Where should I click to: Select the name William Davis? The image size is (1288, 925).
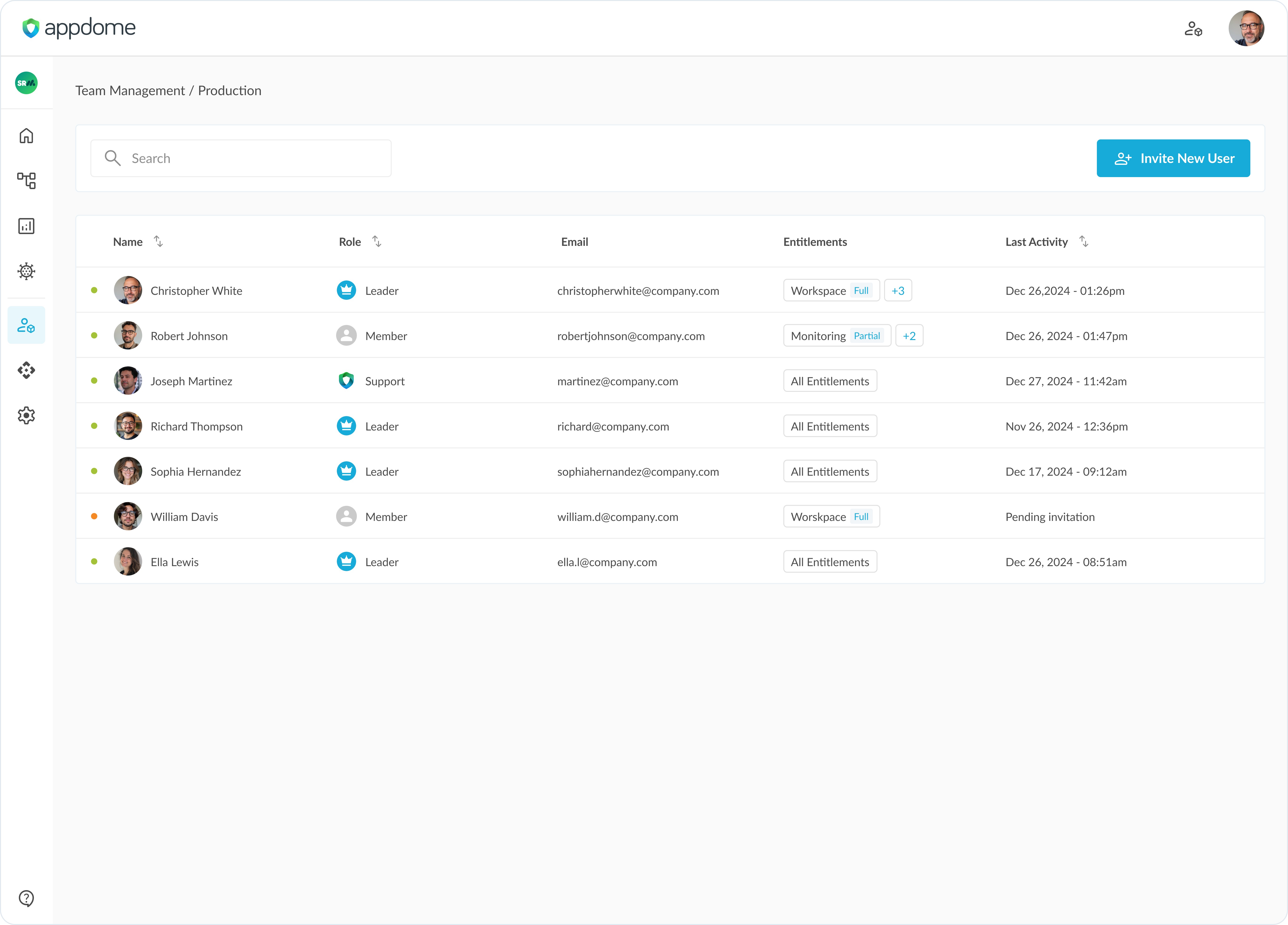coord(185,517)
